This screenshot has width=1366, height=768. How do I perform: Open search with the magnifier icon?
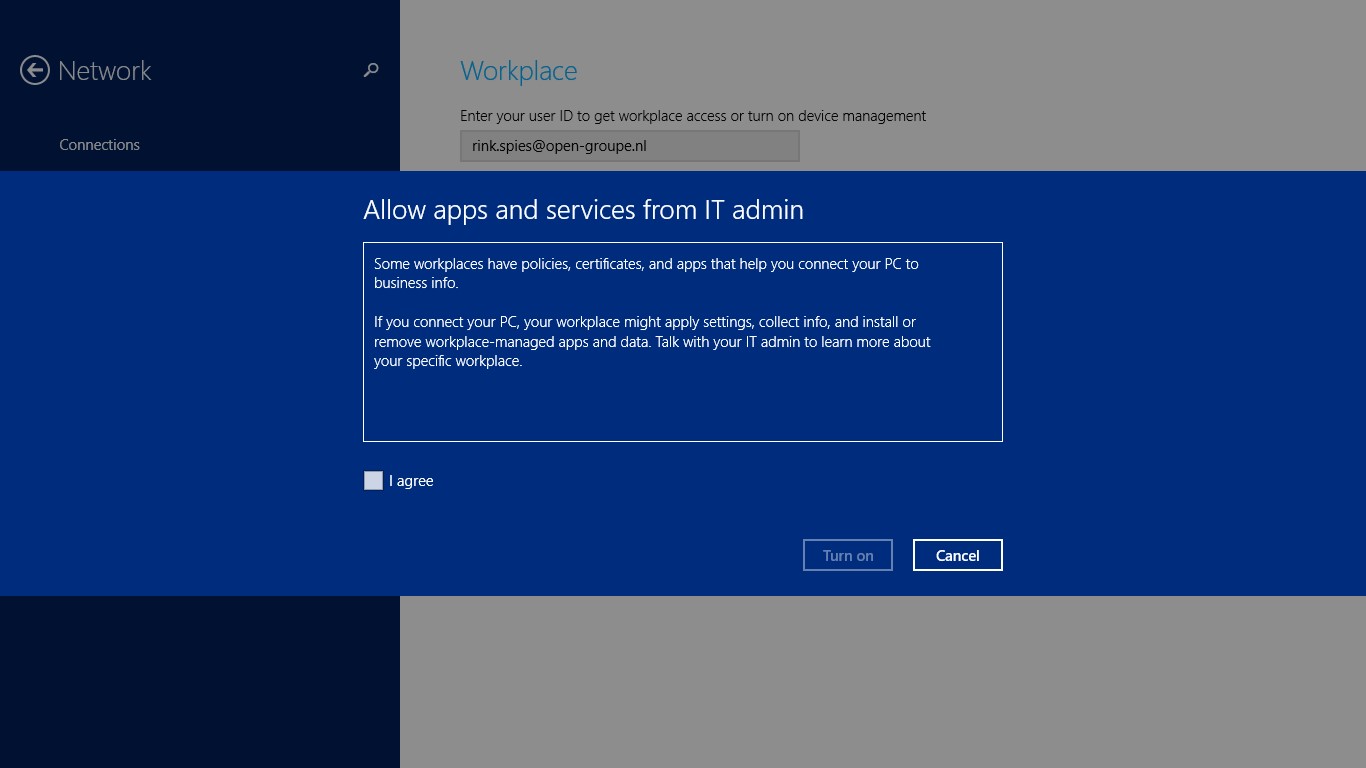371,70
